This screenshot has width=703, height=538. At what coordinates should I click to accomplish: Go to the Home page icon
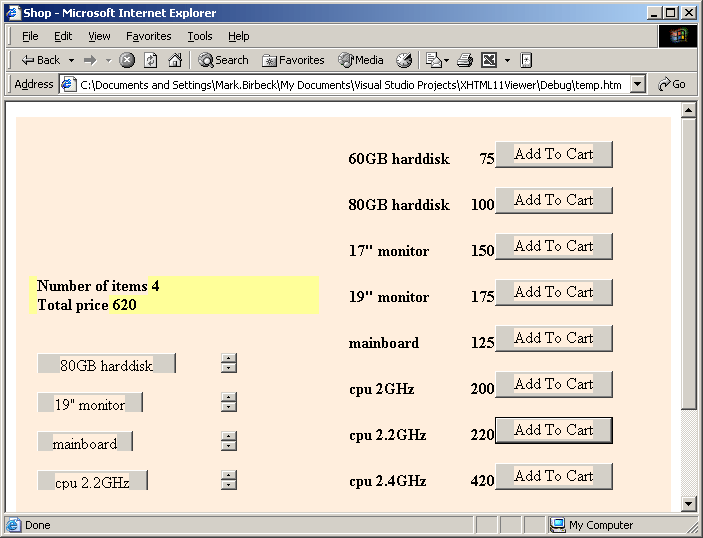tap(175, 60)
